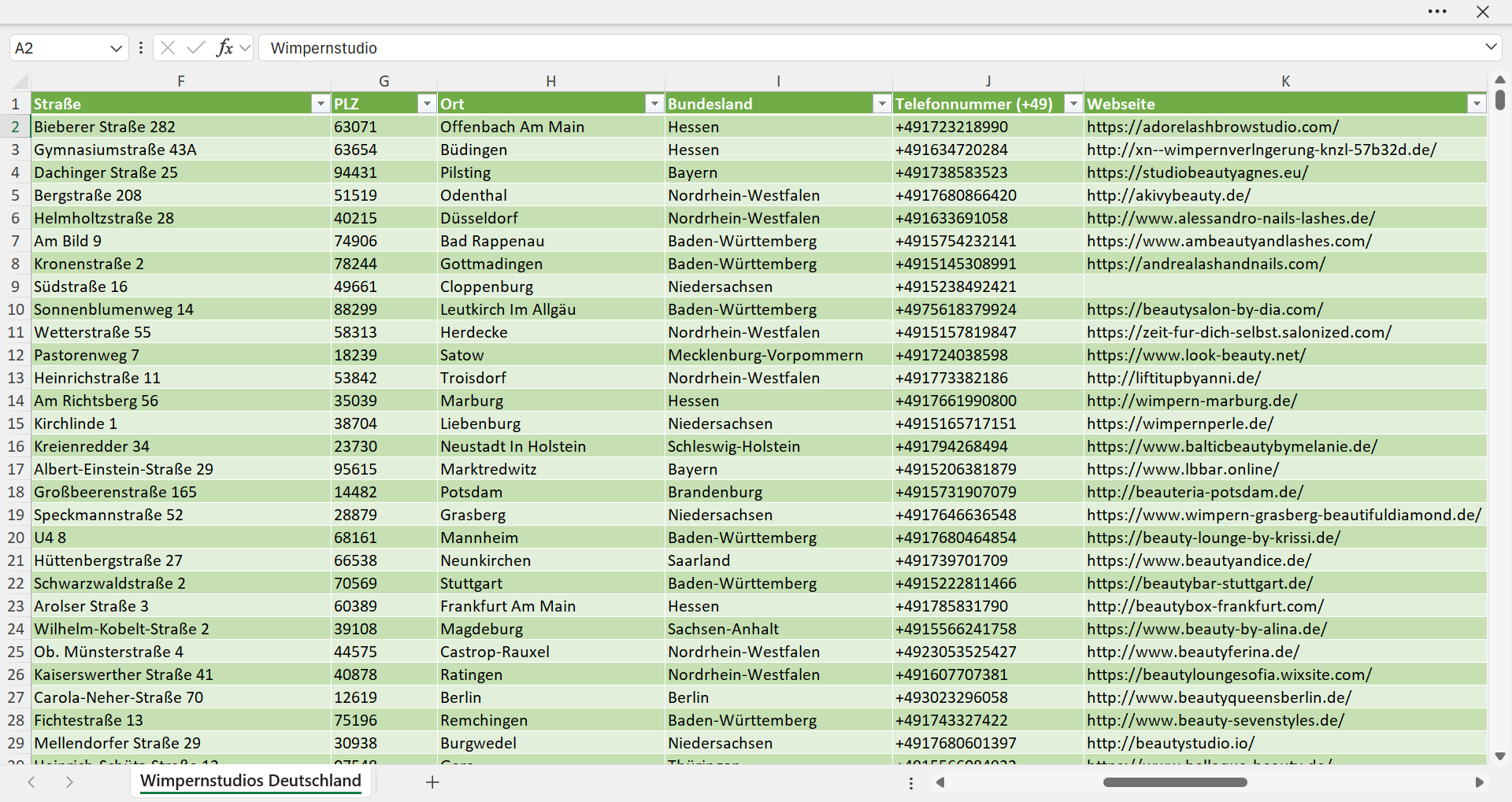Switch to Wimpernstudios Deutschland sheet tab

[250, 781]
